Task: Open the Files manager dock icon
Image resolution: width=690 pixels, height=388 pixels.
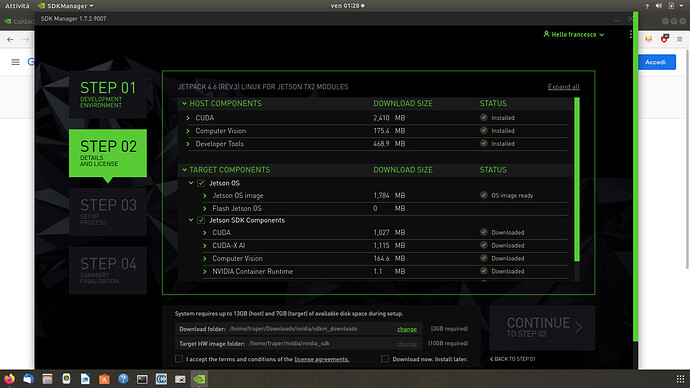Action: pos(48,379)
